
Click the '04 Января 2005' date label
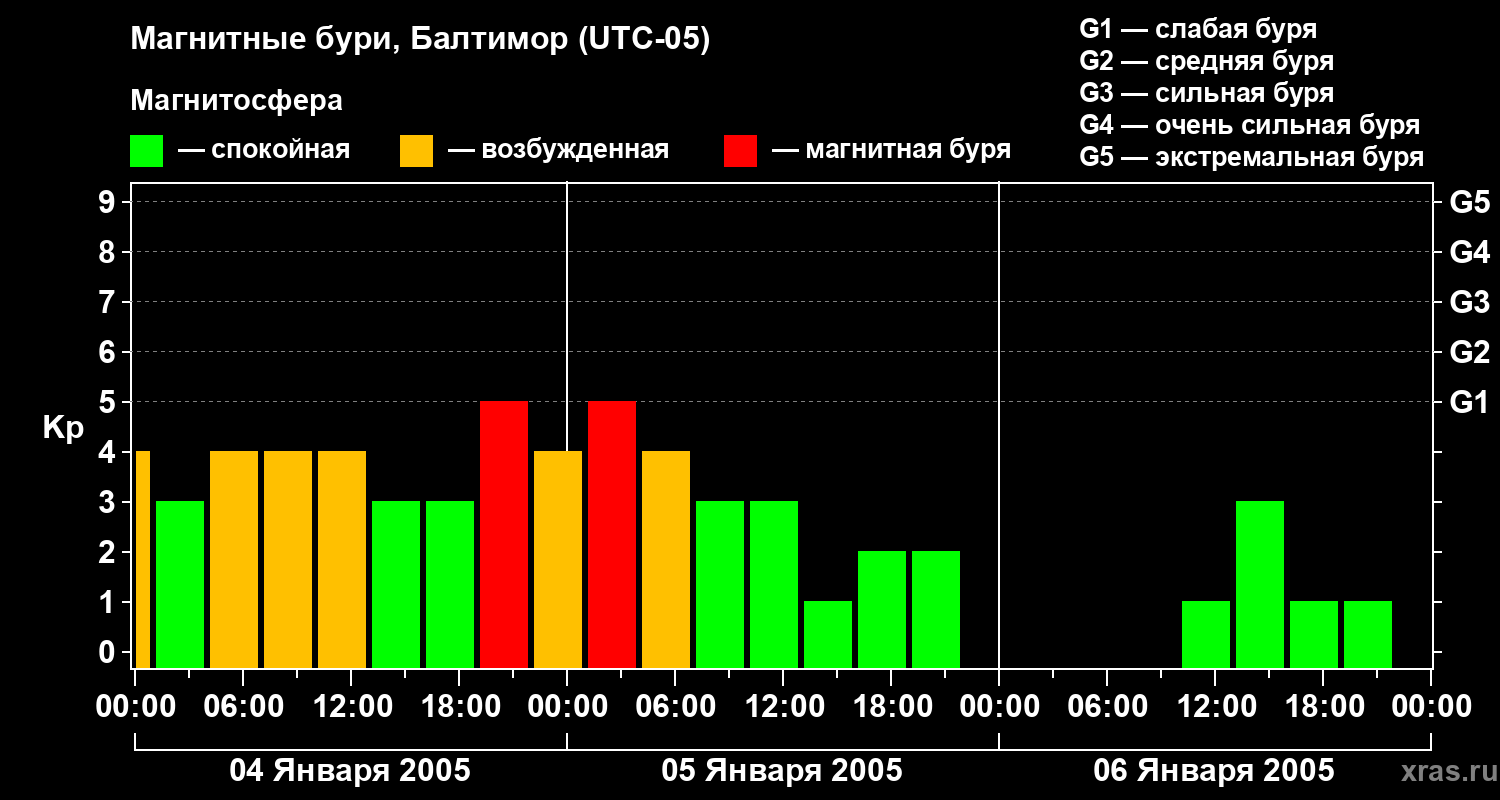tap(350, 770)
